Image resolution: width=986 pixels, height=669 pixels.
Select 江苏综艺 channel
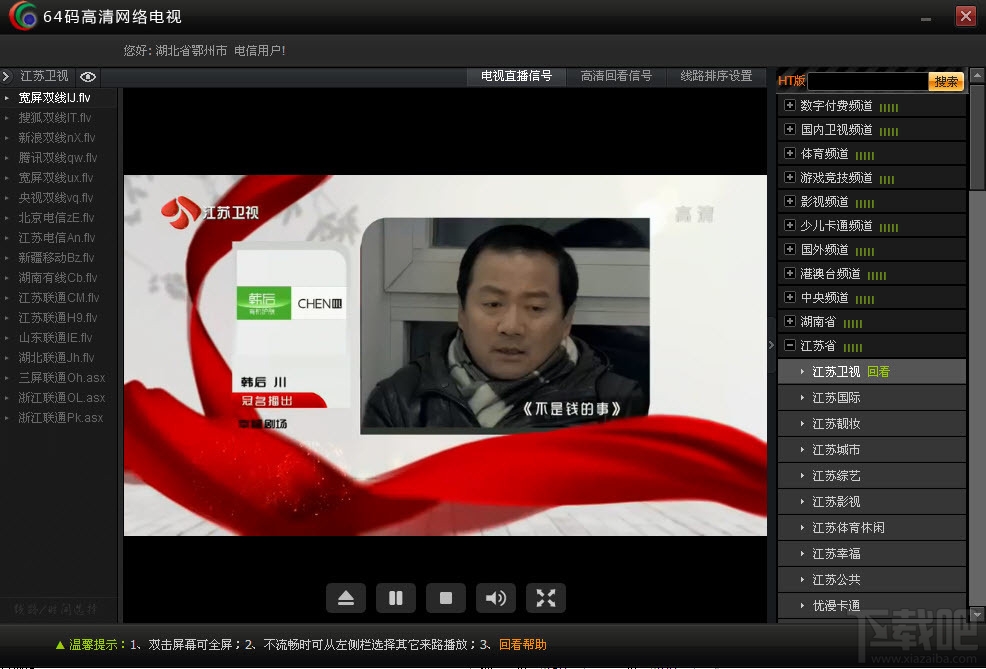872,475
